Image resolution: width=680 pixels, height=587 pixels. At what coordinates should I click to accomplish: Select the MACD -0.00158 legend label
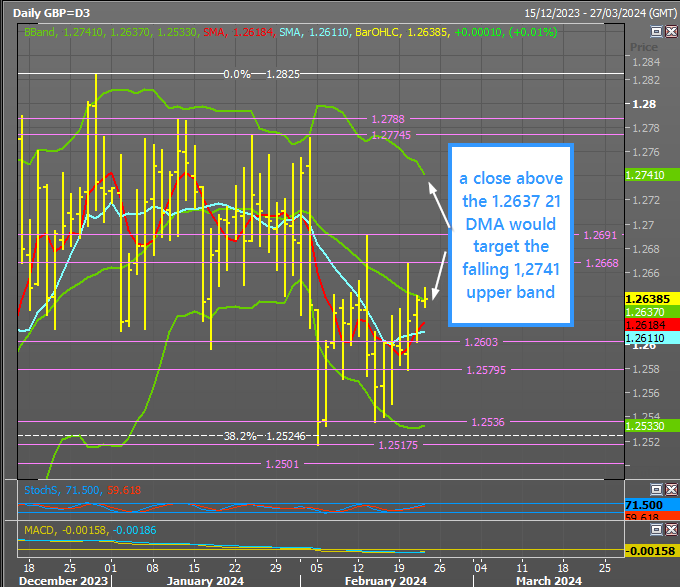point(65,530)
